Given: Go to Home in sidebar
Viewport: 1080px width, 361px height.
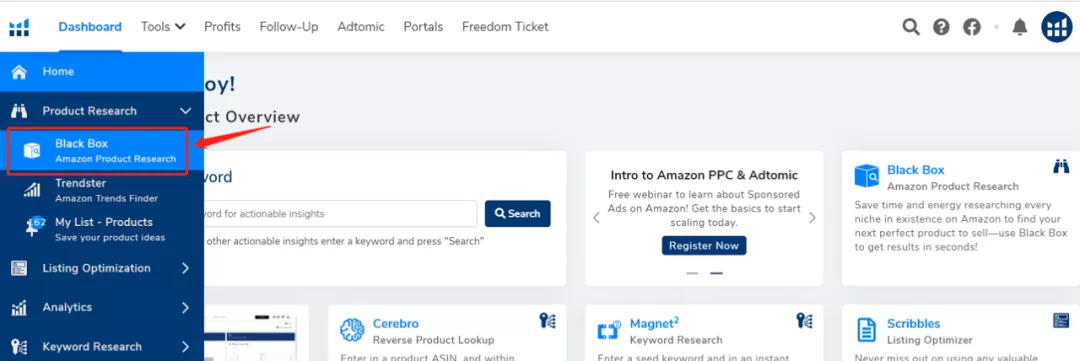Looking at the screenshot, I should point(102,72).
